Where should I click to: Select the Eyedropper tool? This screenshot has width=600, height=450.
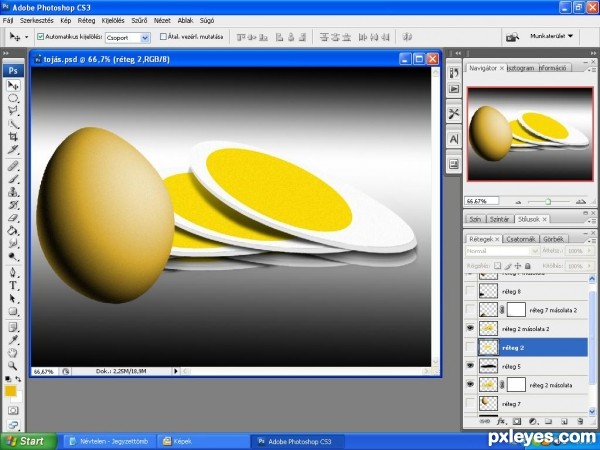coord(13,340)
